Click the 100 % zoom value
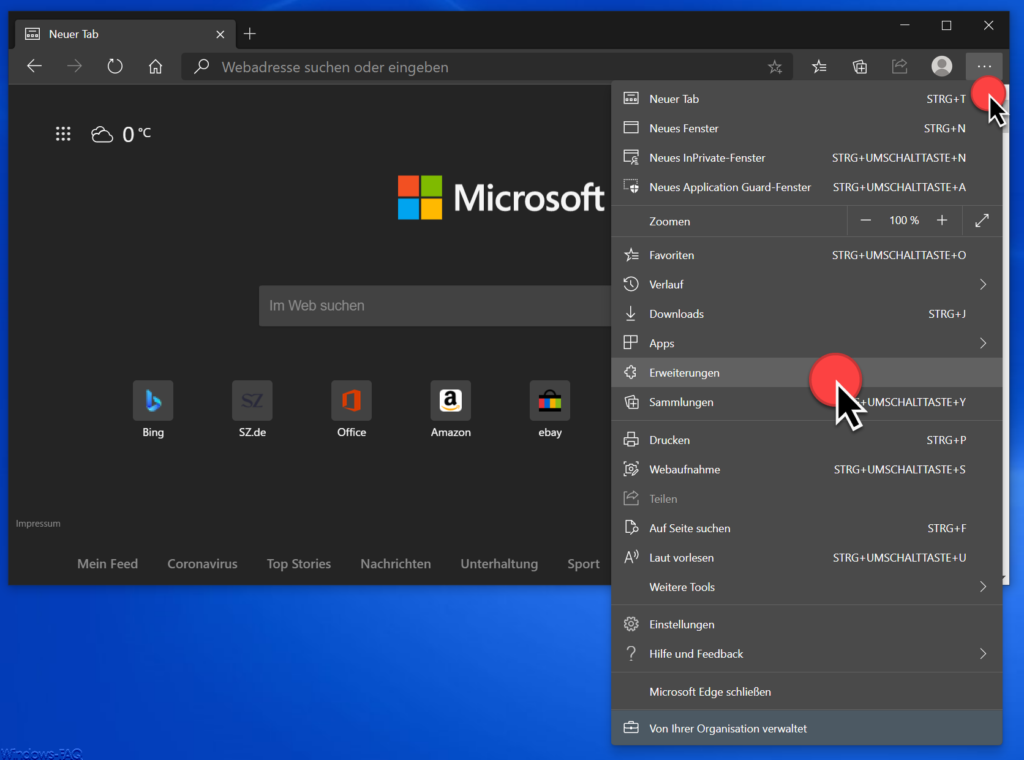 (x=904, y=221)
